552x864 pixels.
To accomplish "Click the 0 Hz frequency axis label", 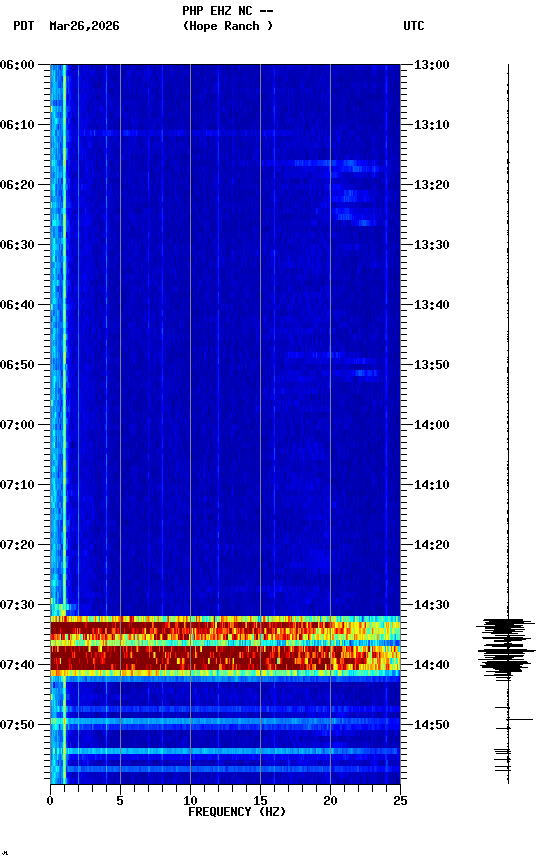I will (x=50, y=801).
